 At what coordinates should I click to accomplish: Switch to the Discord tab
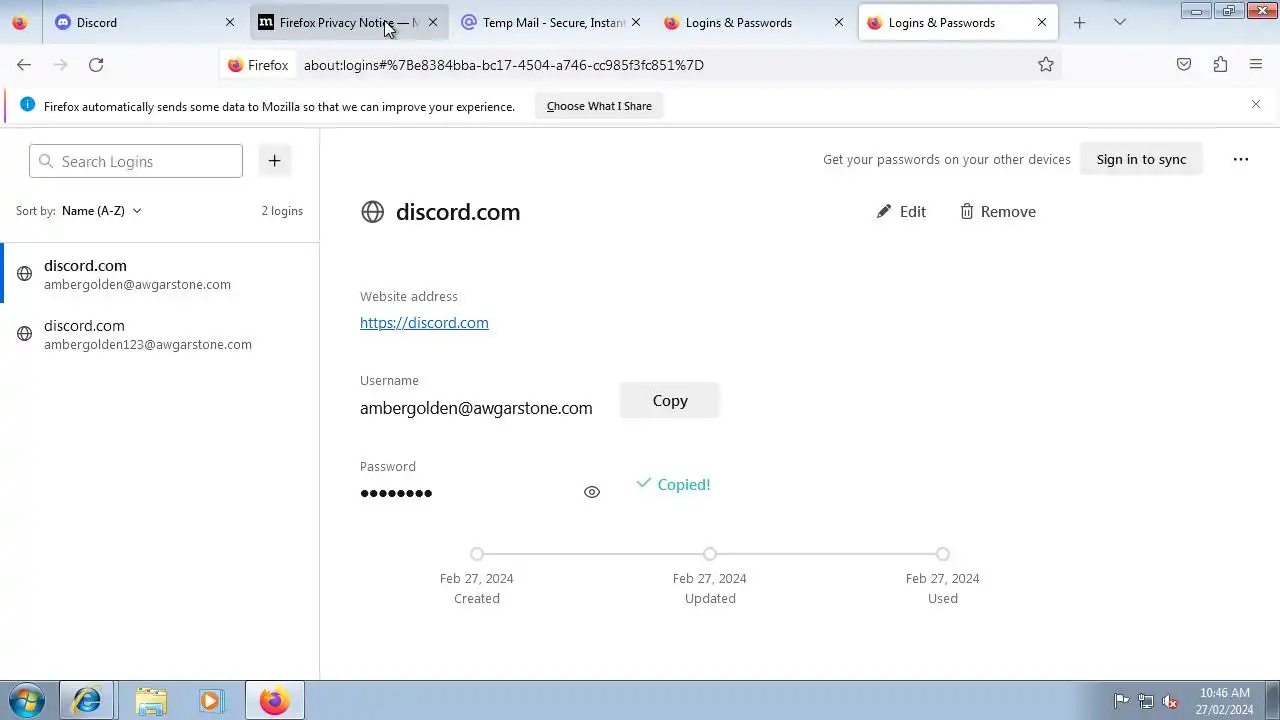click(147, 22)
